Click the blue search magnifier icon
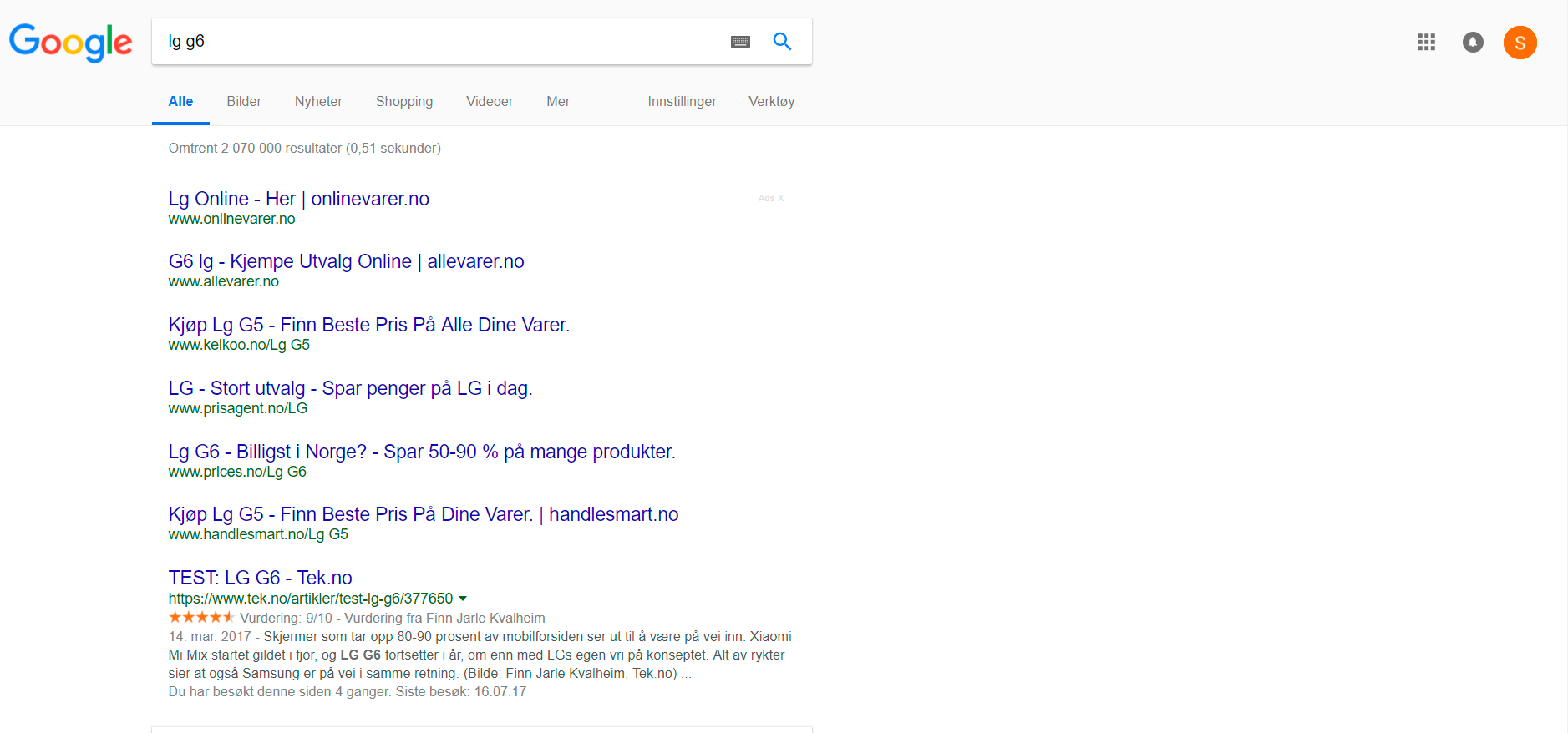Viewport: 1568px width, 733px height. (x=782, y=41)
